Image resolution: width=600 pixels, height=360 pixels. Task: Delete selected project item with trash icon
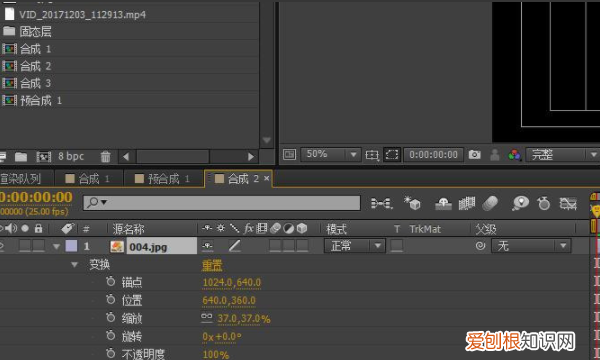click(x=105, y=156)
